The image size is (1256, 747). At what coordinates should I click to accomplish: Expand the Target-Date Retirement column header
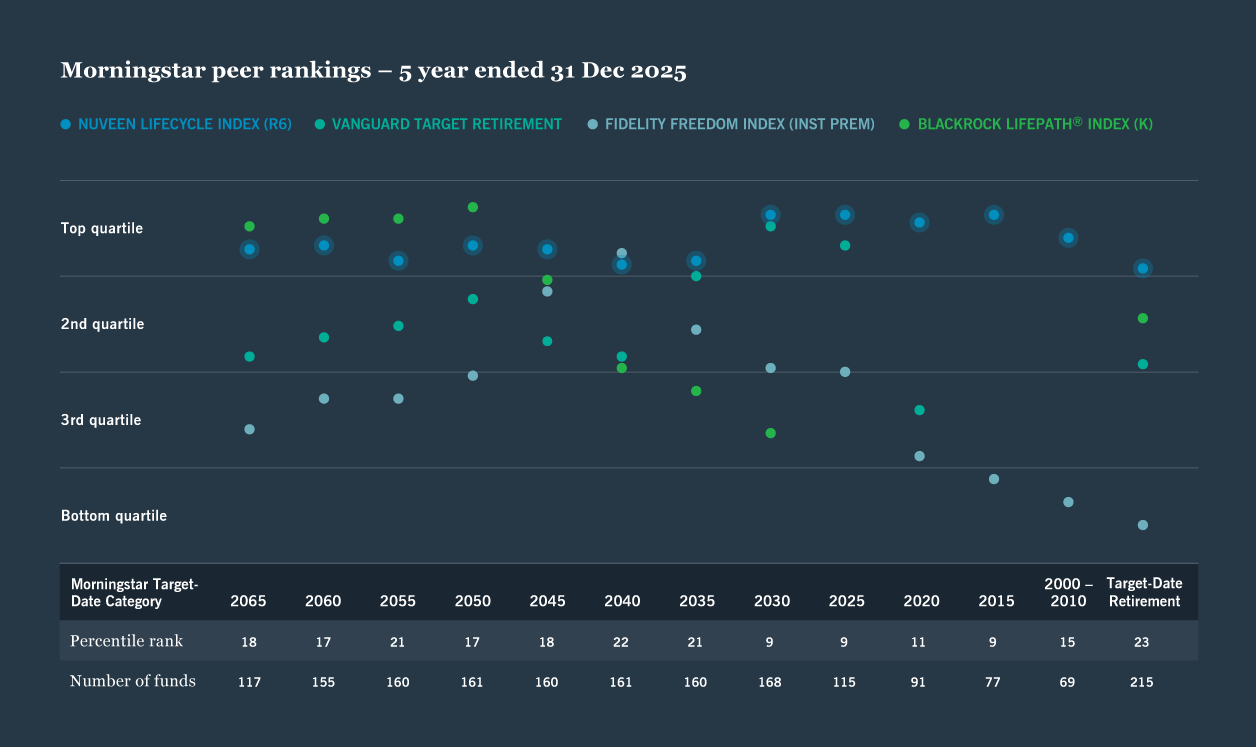(1143, 591)
